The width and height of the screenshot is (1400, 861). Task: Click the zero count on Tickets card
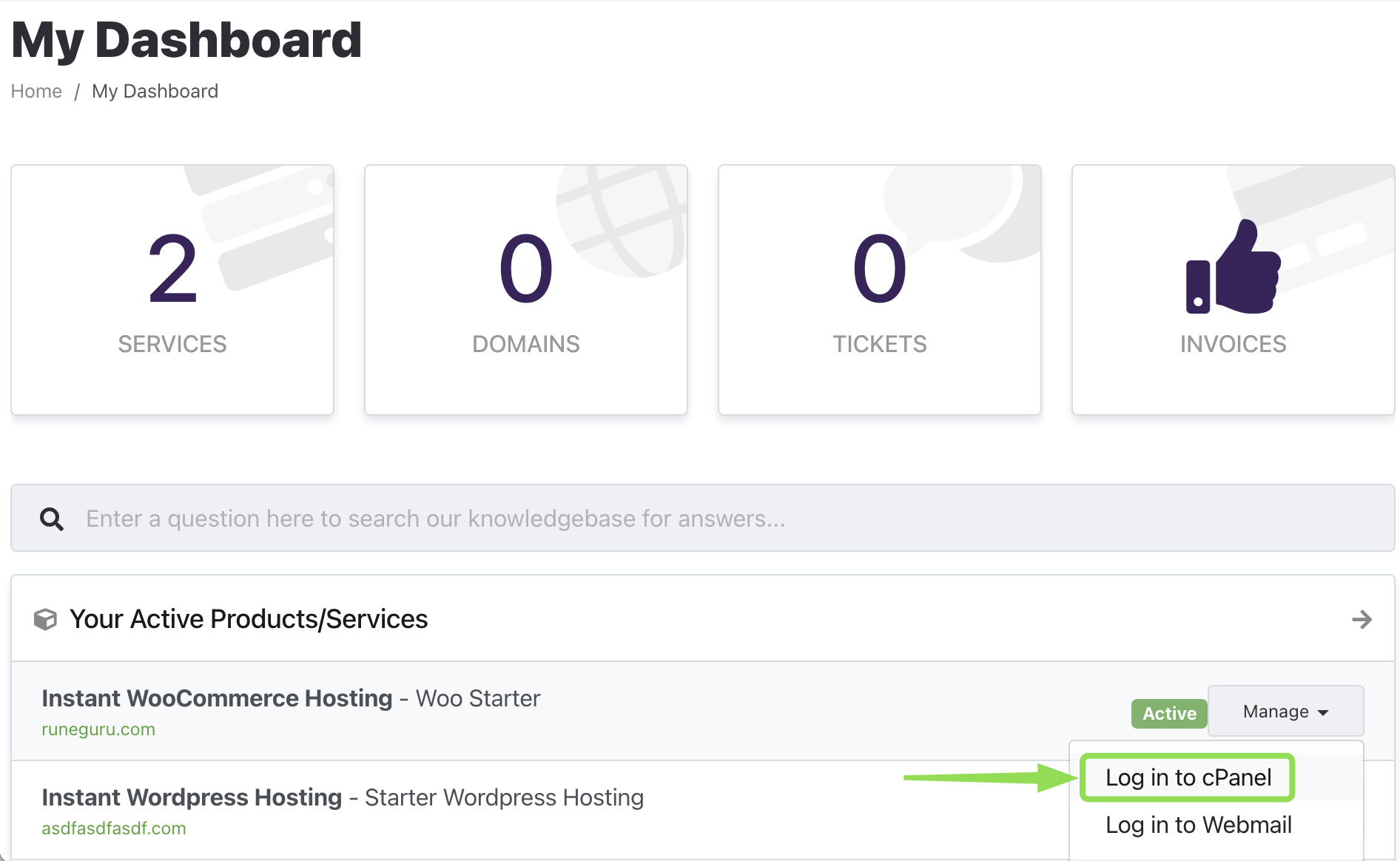[x=879, y=269]
